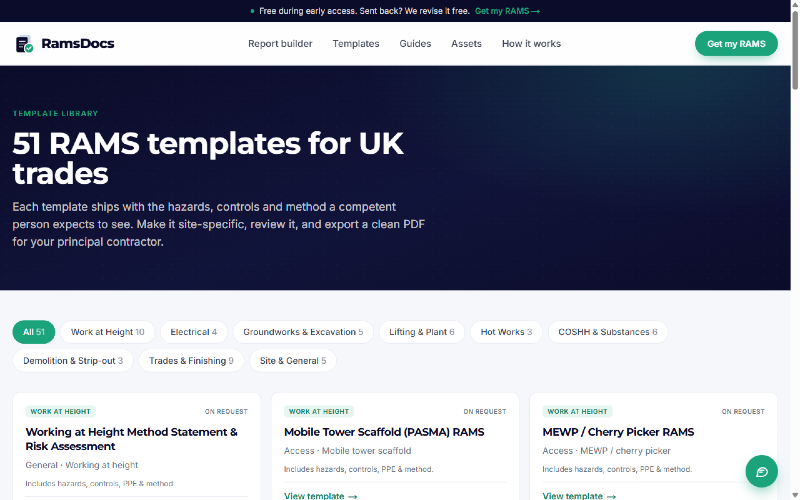The image size is (800, 500).
Task: Filter templates by Hot Works 3
Action: click(x=506, y=332)
